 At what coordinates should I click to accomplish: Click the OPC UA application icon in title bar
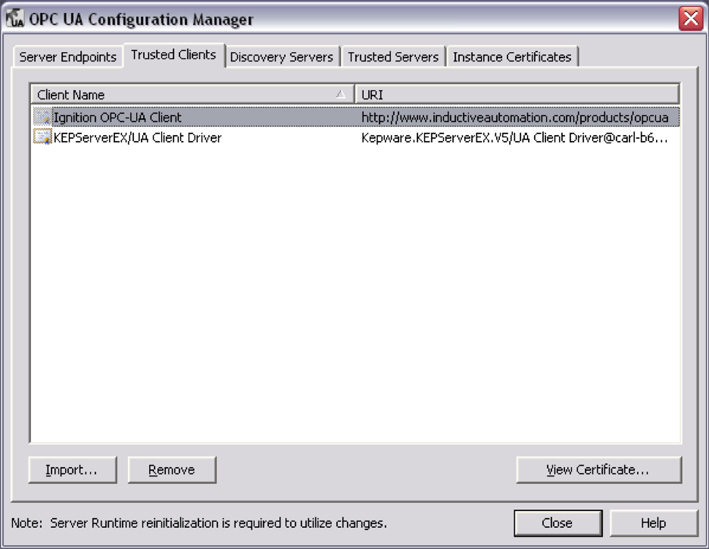(15, 19)
